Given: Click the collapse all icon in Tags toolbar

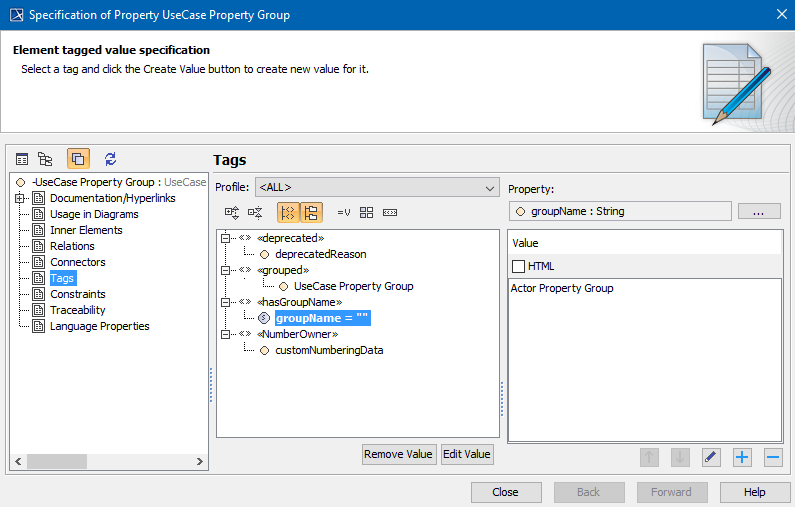Looking at the screenshot, I should 255,212.
